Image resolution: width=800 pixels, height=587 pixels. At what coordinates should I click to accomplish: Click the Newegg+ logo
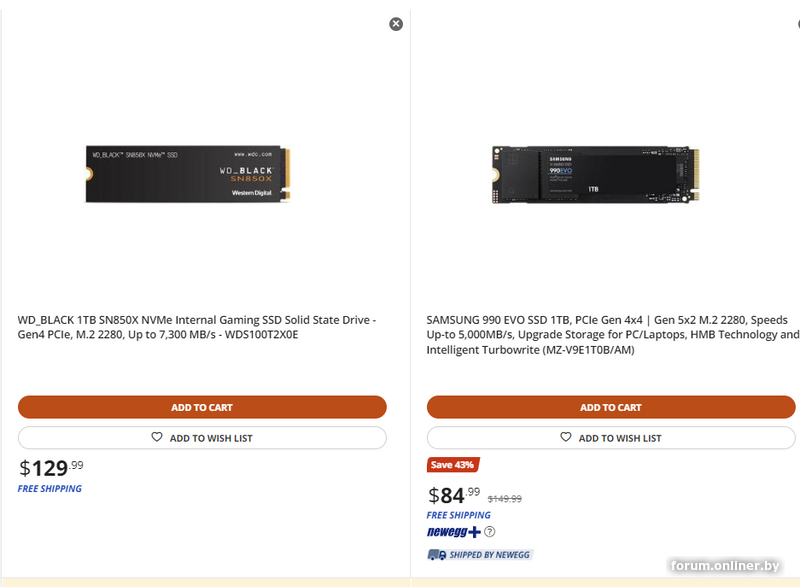tap(454, 532)
